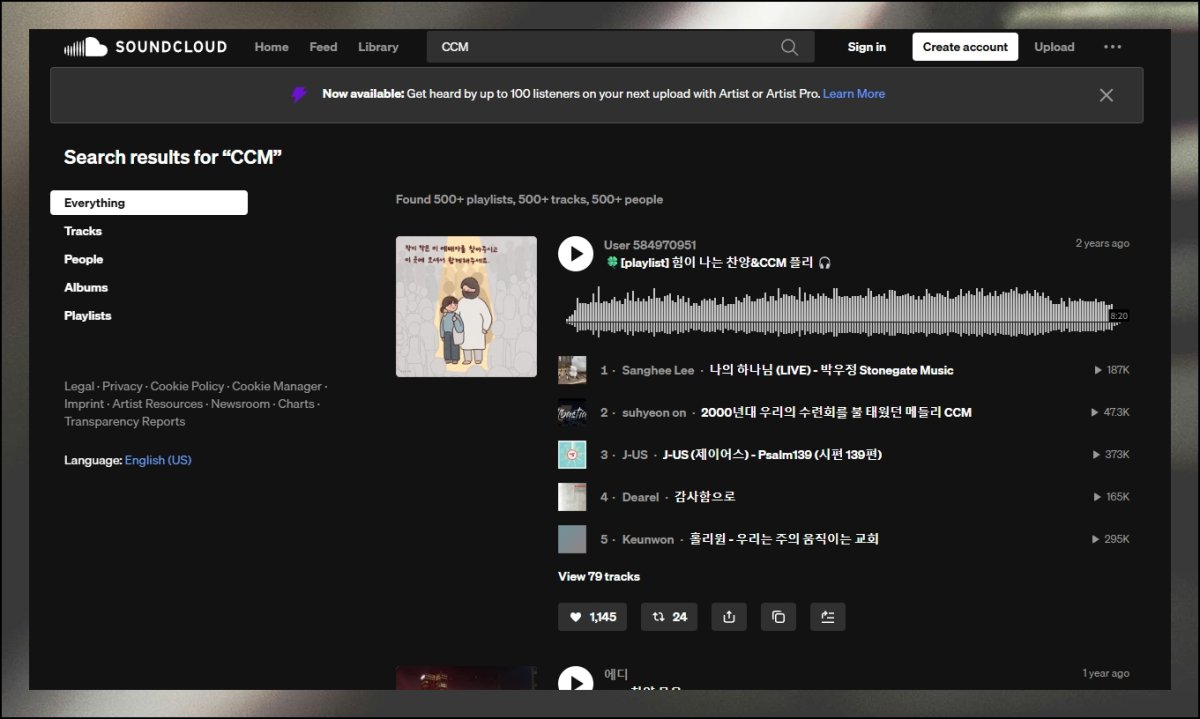Open the three-dots more menu
The width and height of the screenshot is (1200, 719).
pos(1112,47)
